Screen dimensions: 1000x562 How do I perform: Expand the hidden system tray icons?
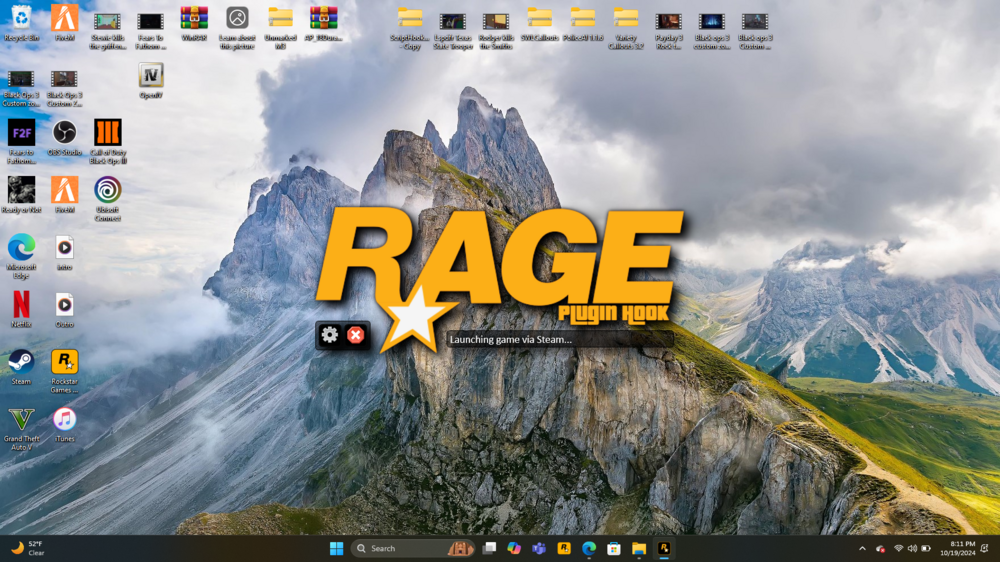coord(862,549)
